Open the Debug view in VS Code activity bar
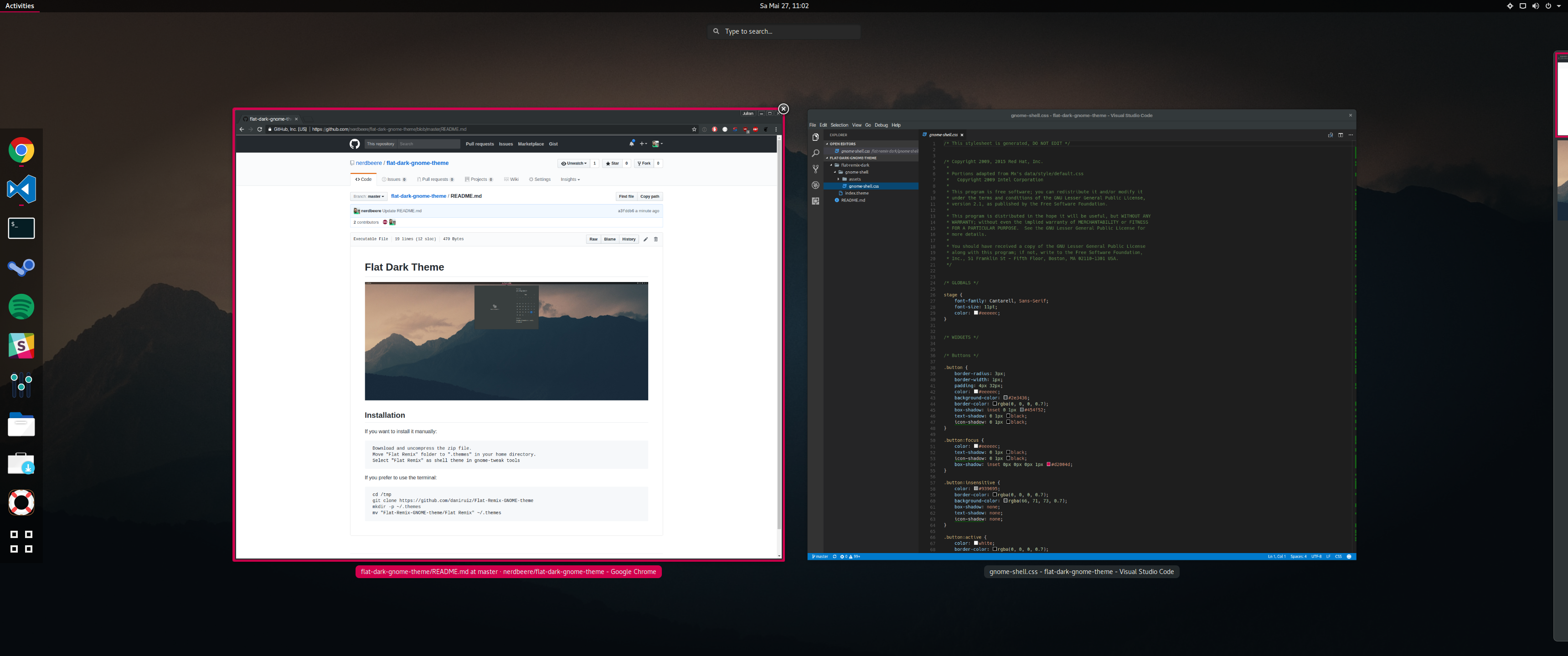 point(815,185)
